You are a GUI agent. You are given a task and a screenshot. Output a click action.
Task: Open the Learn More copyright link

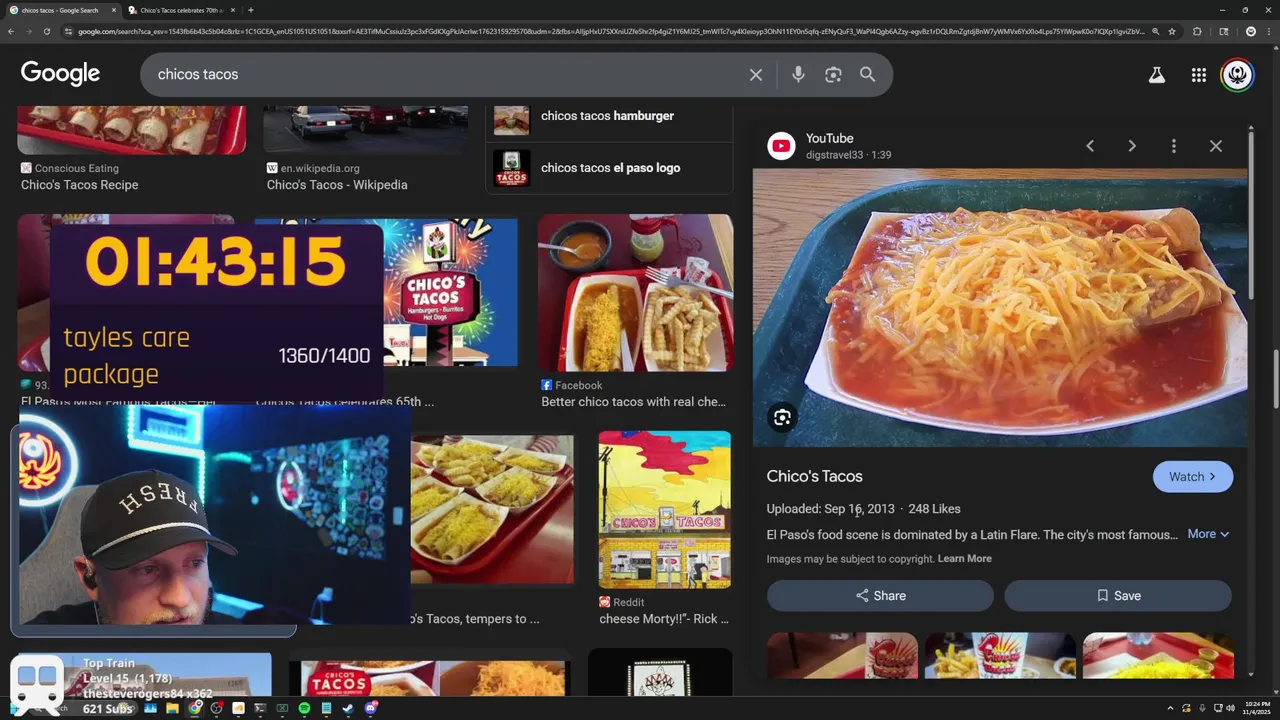click(x=965, y=559)
